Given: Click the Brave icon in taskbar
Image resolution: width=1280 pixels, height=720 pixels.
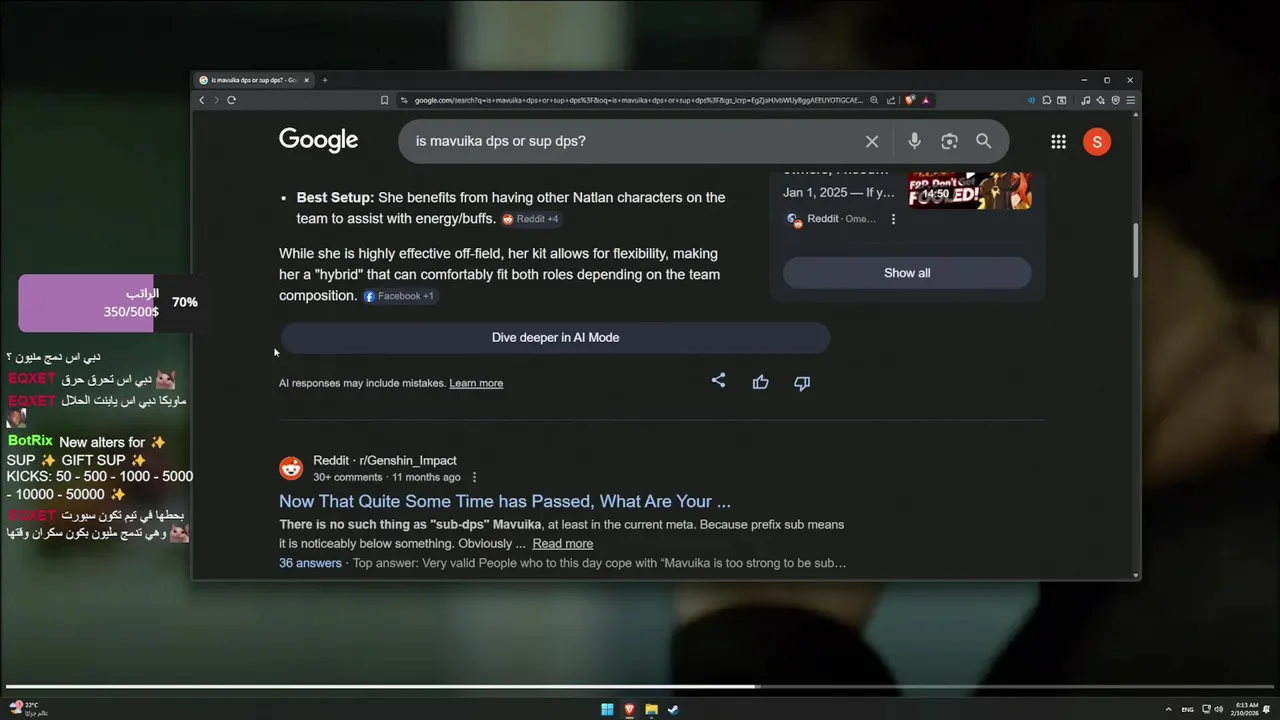Looking at the screenshot, I should 629,710.
